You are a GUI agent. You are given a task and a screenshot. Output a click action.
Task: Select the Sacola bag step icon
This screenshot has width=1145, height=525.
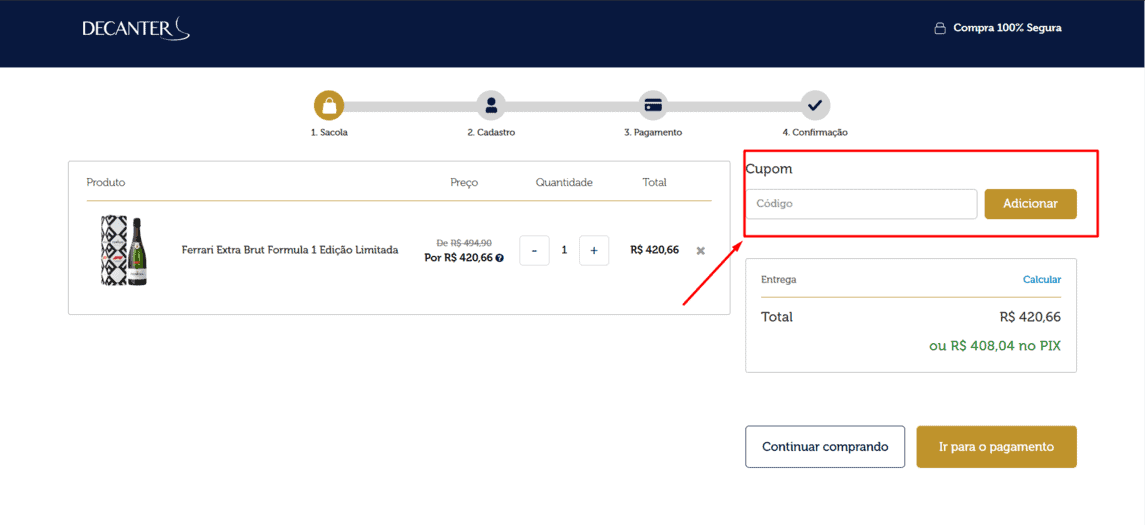329,106
